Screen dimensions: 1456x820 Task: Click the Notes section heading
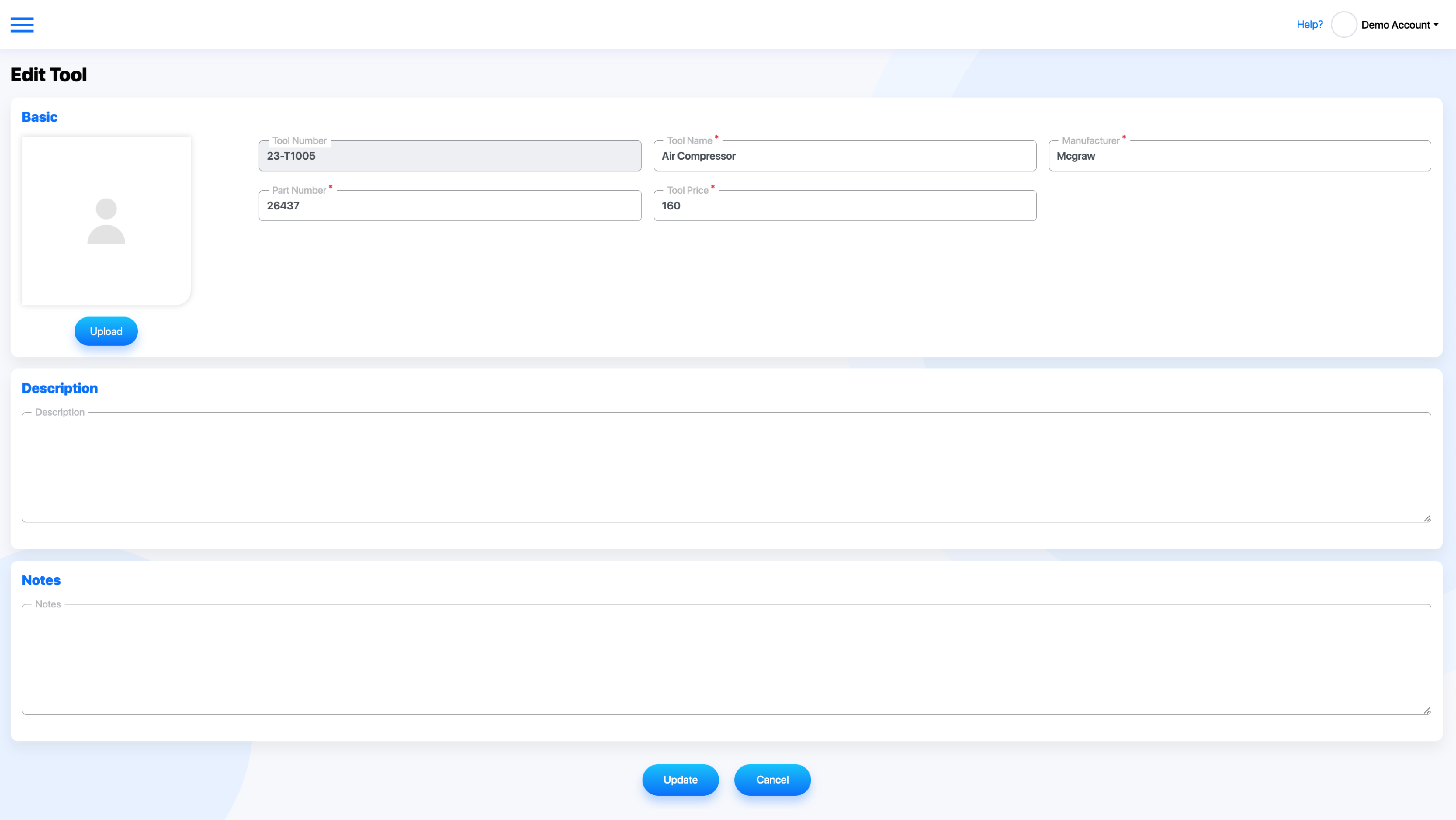(41, 580)
